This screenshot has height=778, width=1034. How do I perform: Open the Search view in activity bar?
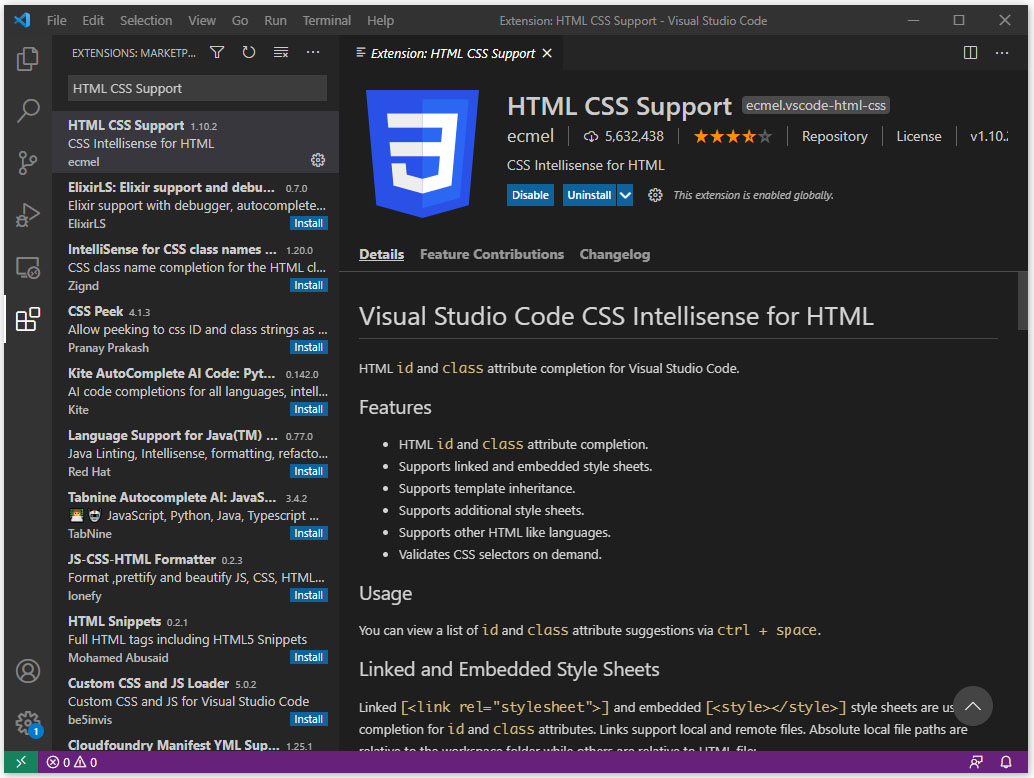tap(28, 110)
